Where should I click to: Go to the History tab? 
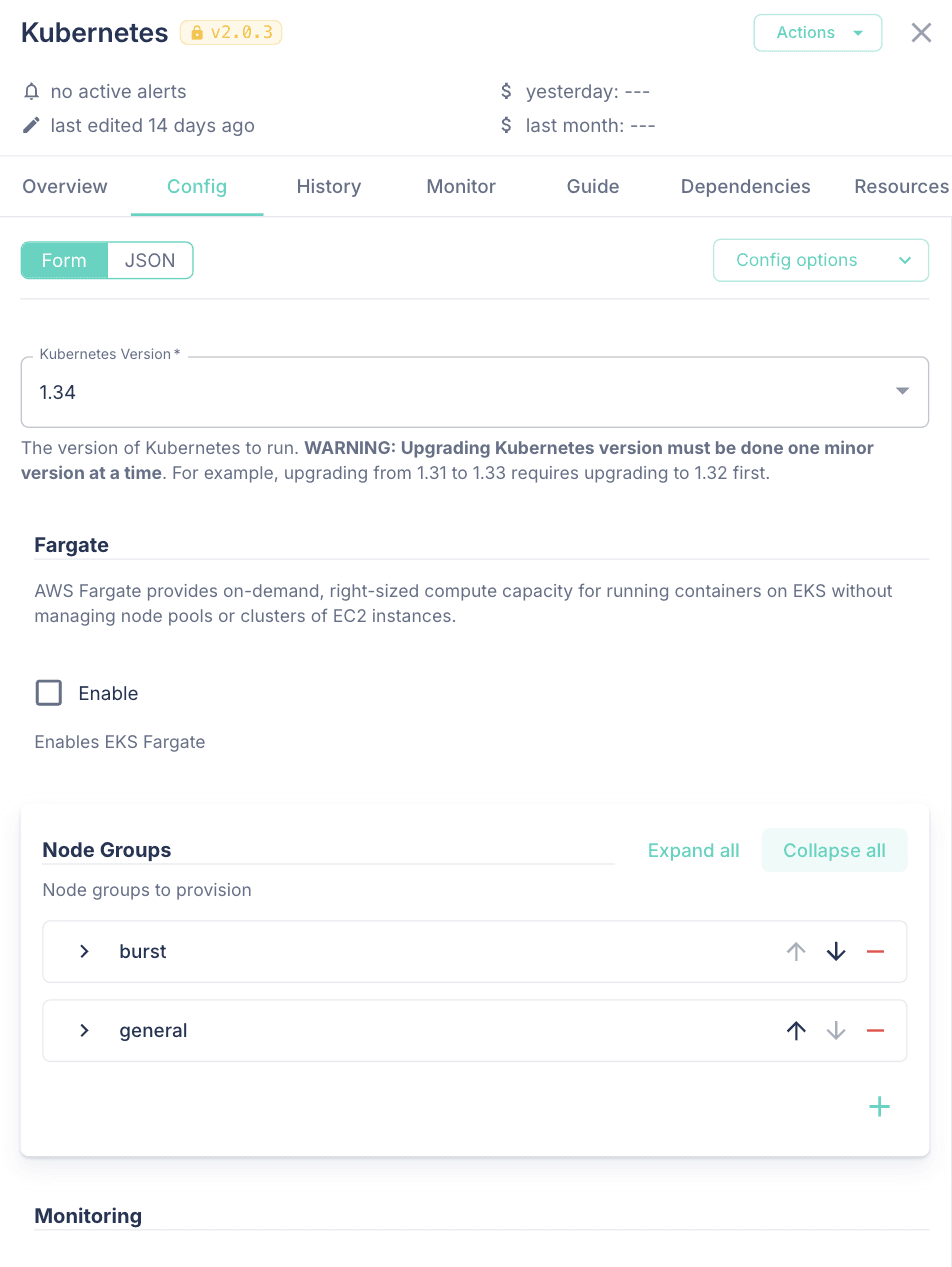pos(329,186)
